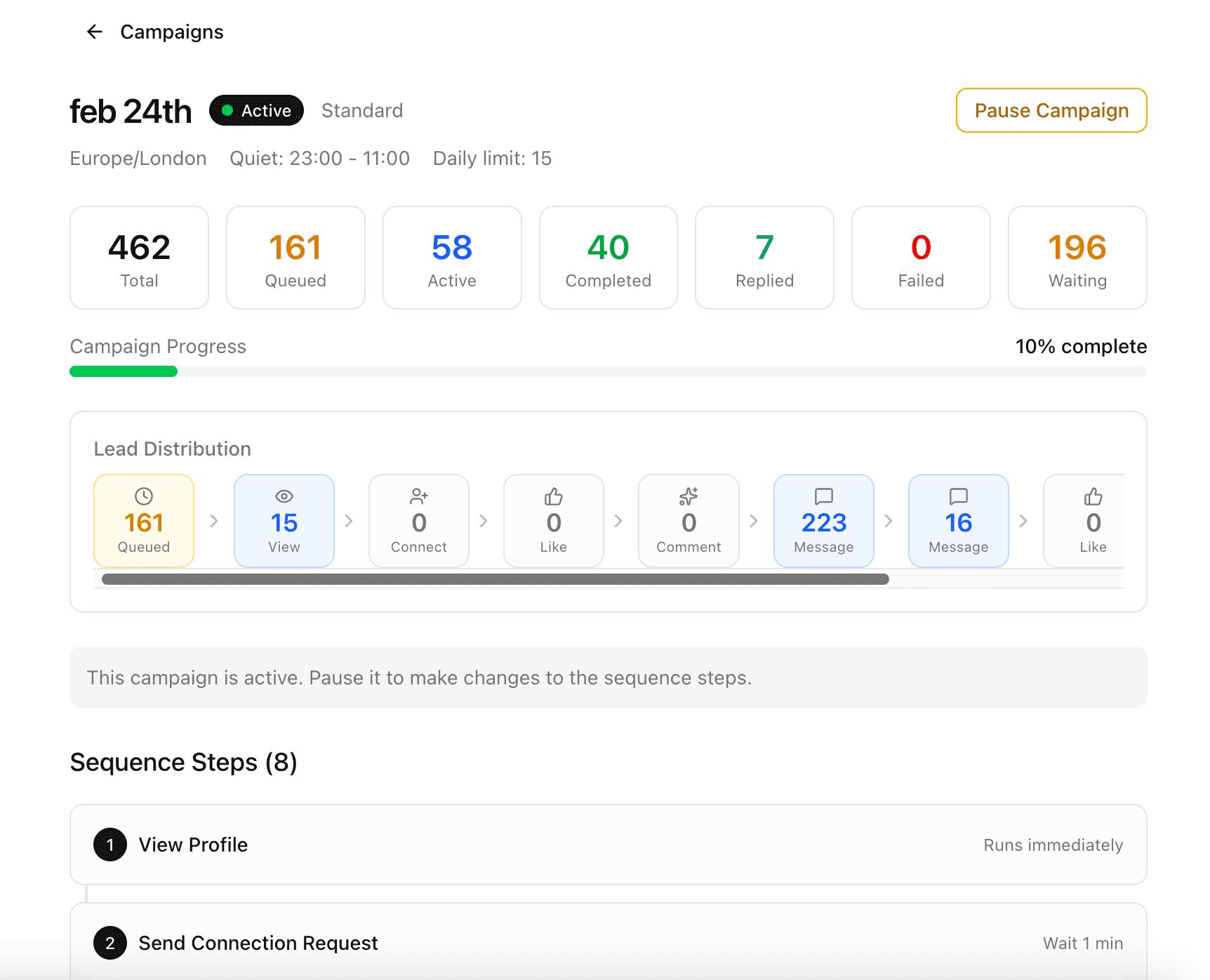This screenshot has height=980, width=1210.
Task: Click the Campaign Progress bar
Action: pos(608,371)
